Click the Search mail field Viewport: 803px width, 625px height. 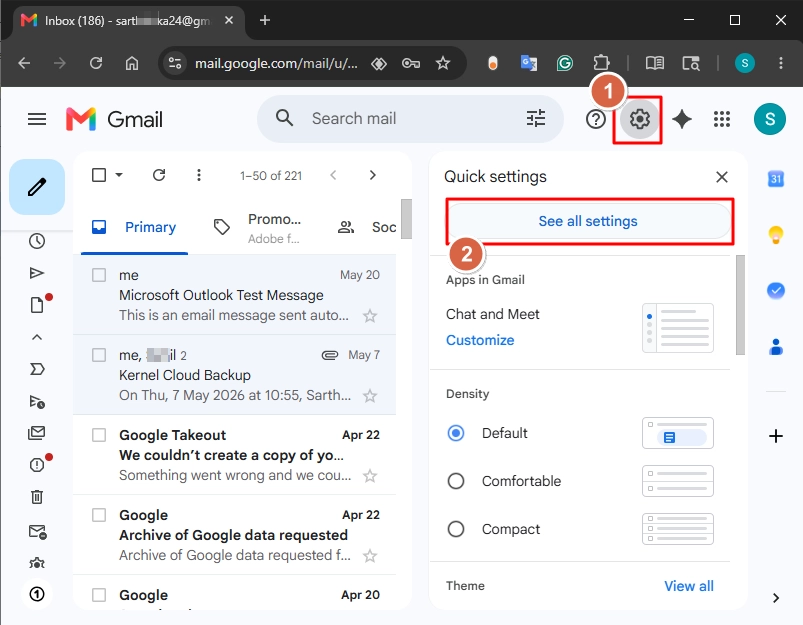(x=410, y=119)
